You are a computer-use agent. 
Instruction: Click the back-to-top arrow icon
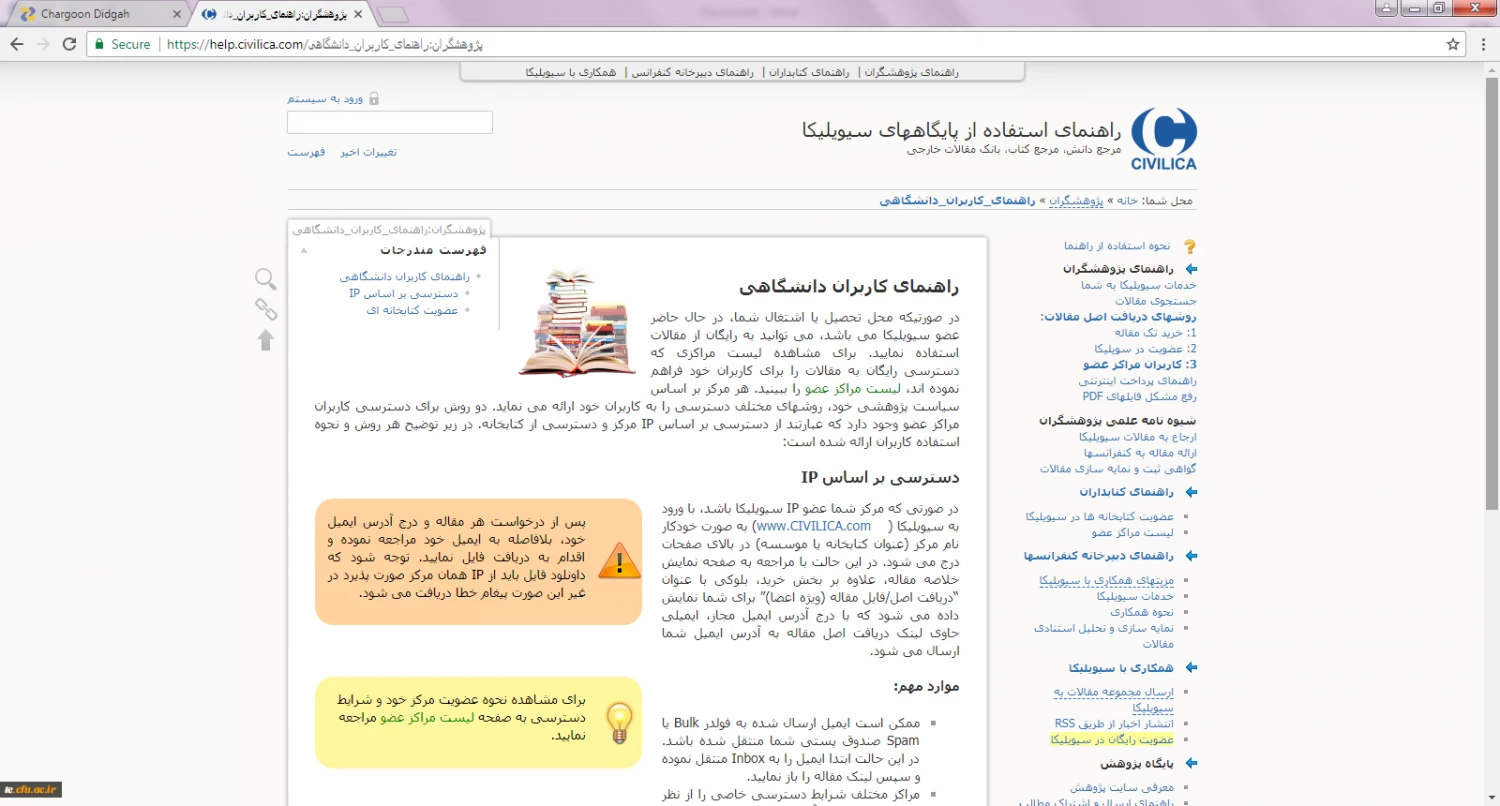265,340
